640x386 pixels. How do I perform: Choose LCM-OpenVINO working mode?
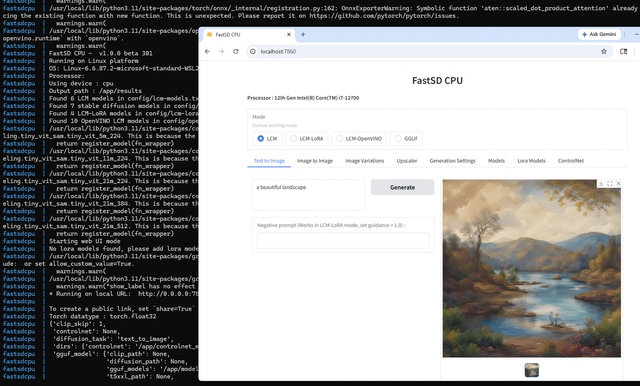[x=359, y=139]
